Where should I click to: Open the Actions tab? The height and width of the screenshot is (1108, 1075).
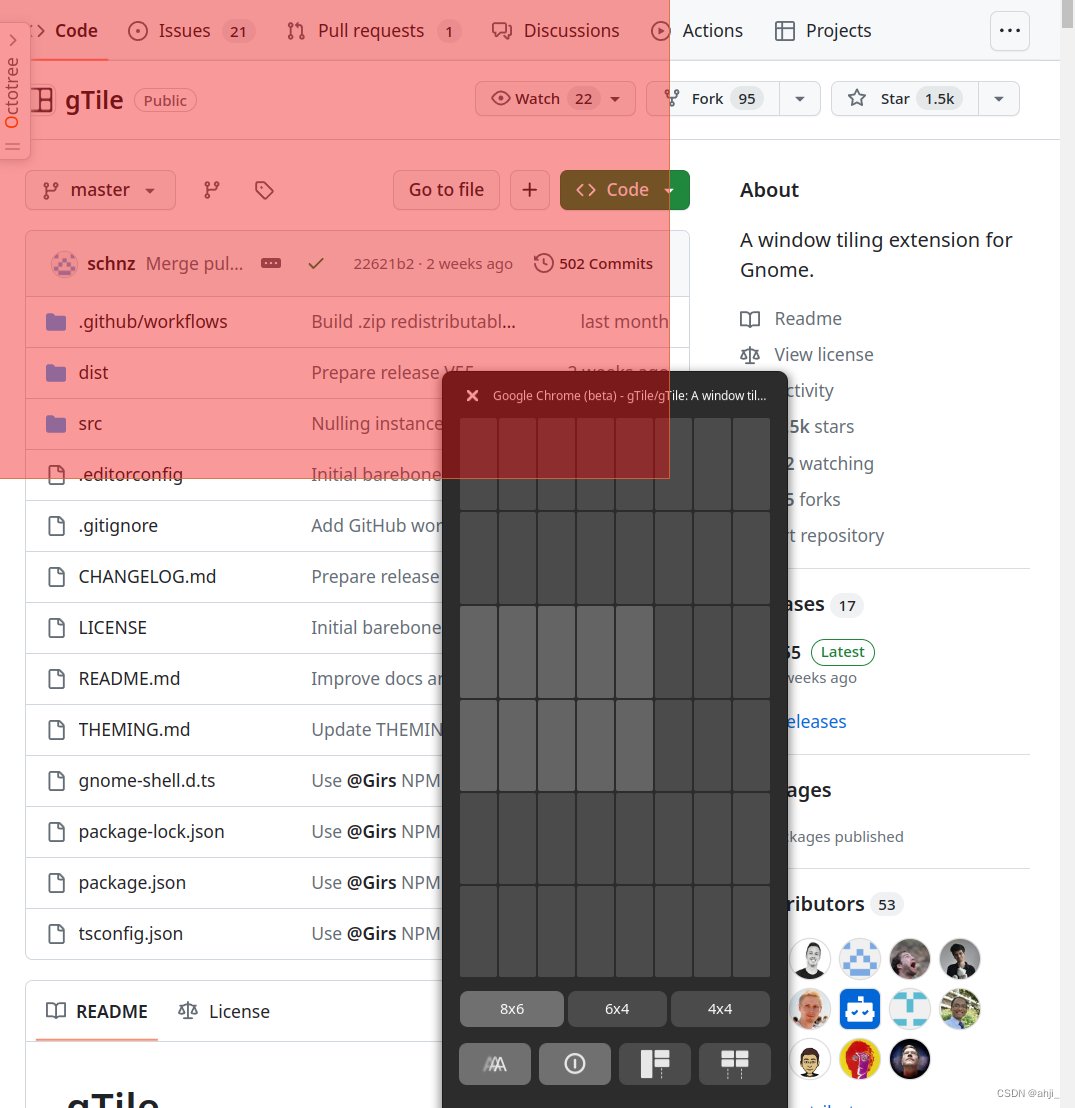(697, 31)
